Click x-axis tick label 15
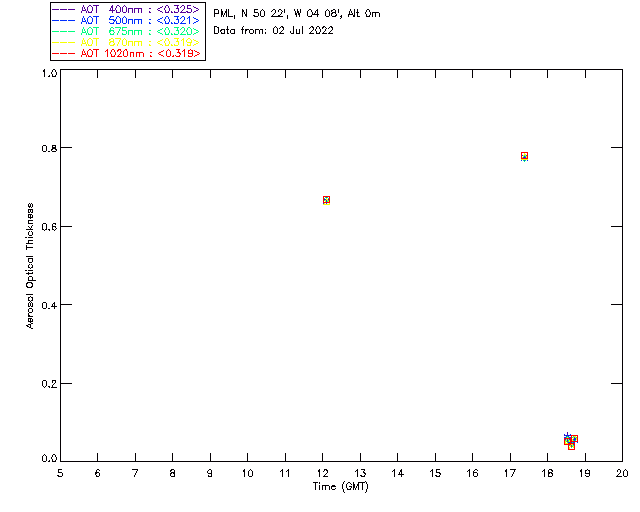The height and width of the screenshot is (512, 640). tap(435, 473)
